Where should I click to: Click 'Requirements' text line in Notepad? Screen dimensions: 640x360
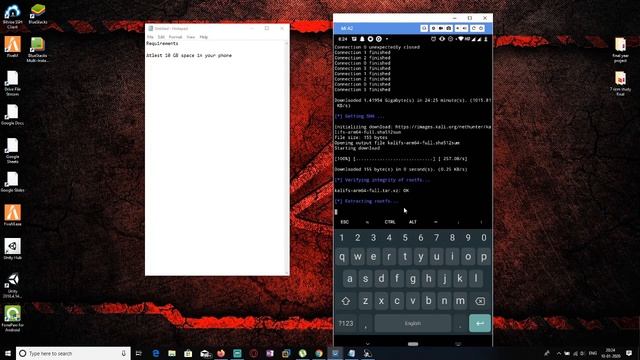(x=162, y=43)
